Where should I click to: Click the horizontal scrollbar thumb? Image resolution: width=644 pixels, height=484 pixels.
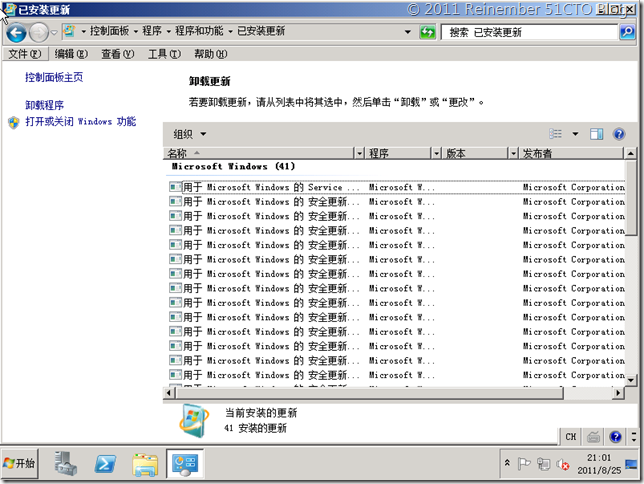click(370, 393)
